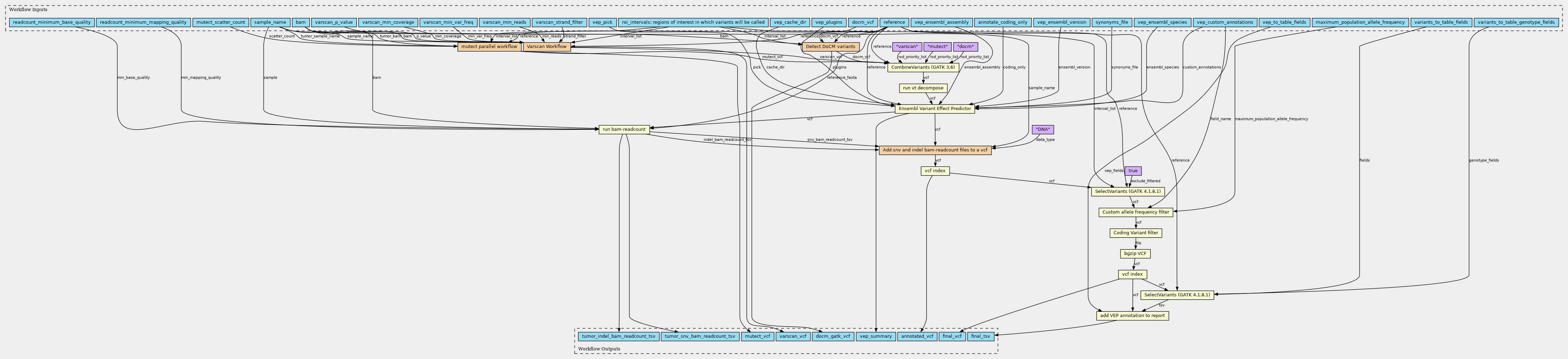This screenshot has height=359, width=1568.
Task: Select the final_vcf output node
Action: 952,337
